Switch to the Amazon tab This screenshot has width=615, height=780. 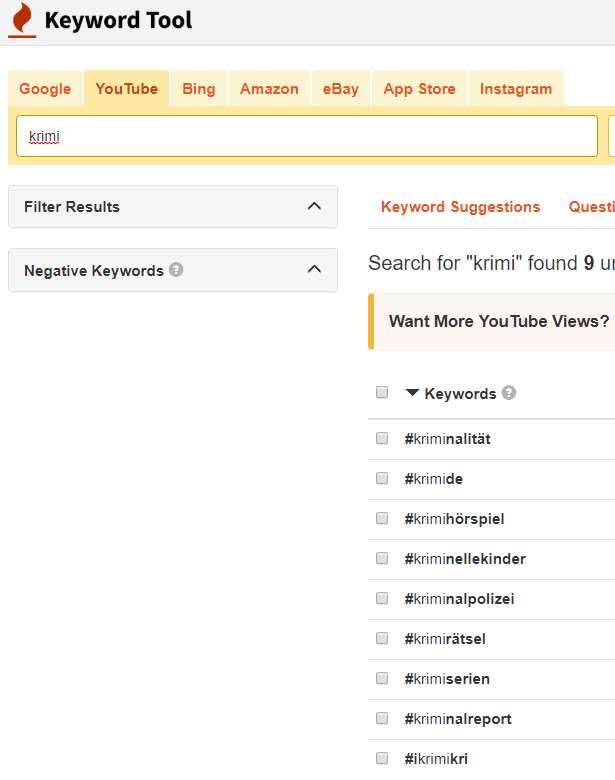[269, 89]
